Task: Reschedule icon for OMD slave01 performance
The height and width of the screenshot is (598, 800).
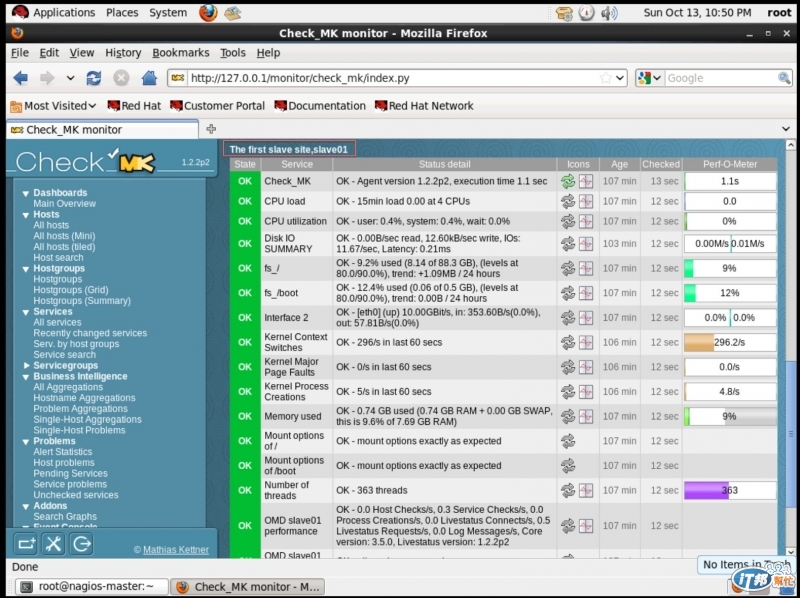Action: pyautogui.click(x=568, y=525)
